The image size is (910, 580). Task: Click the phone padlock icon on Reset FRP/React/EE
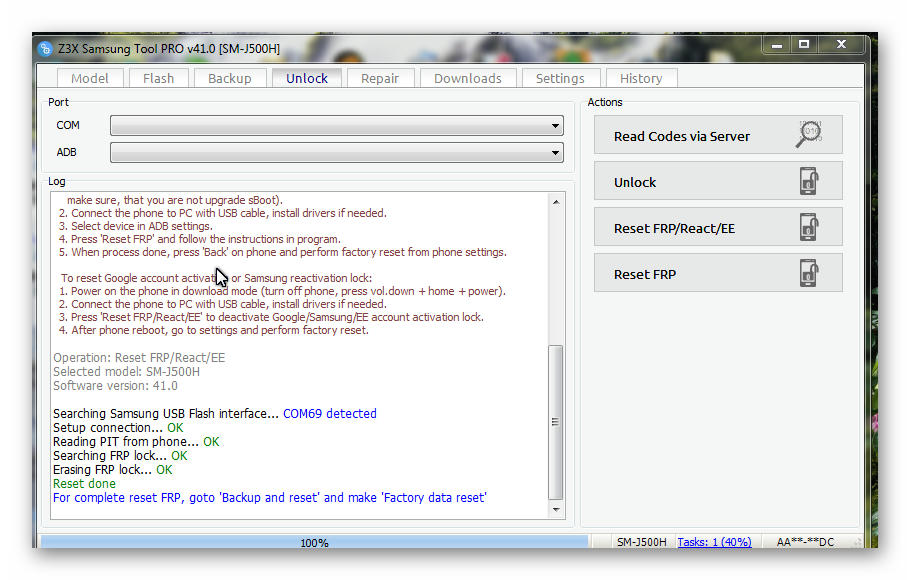[x=808, y=227]
